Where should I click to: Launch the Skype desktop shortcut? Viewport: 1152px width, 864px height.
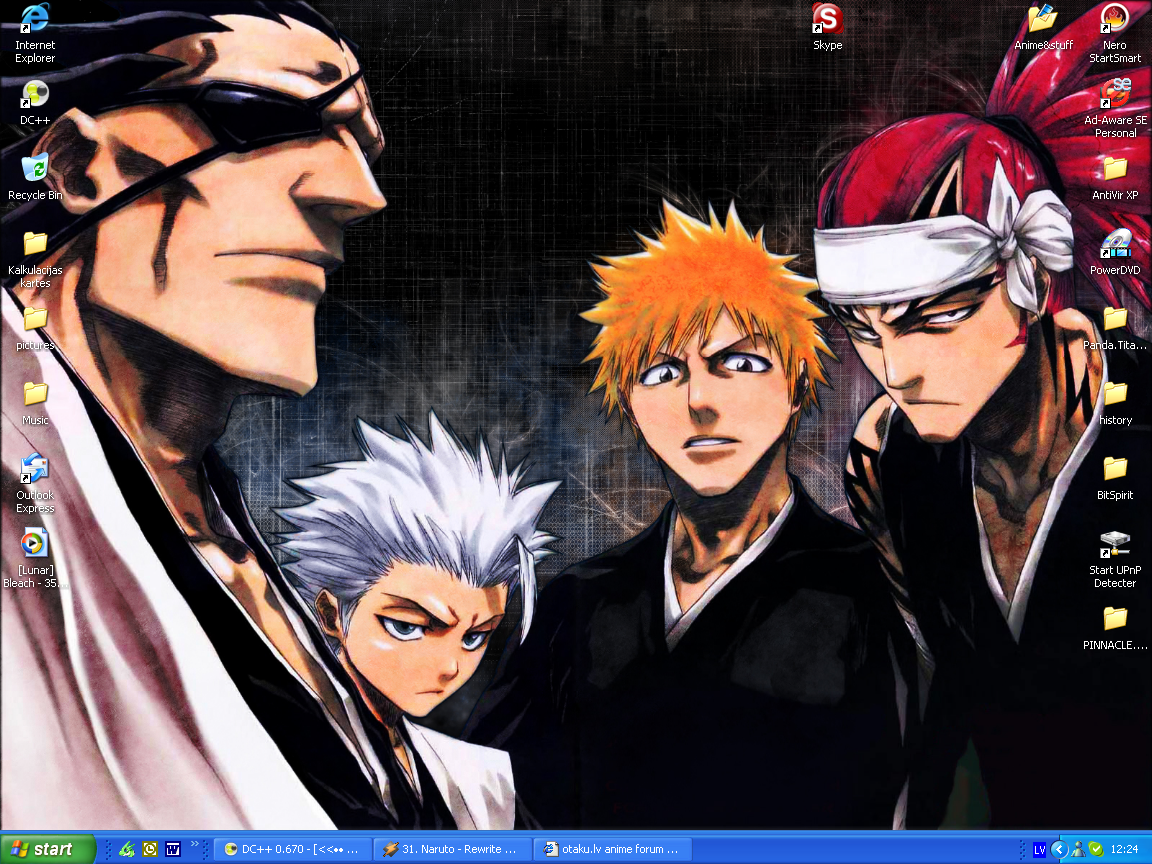(x=827, y=27)
